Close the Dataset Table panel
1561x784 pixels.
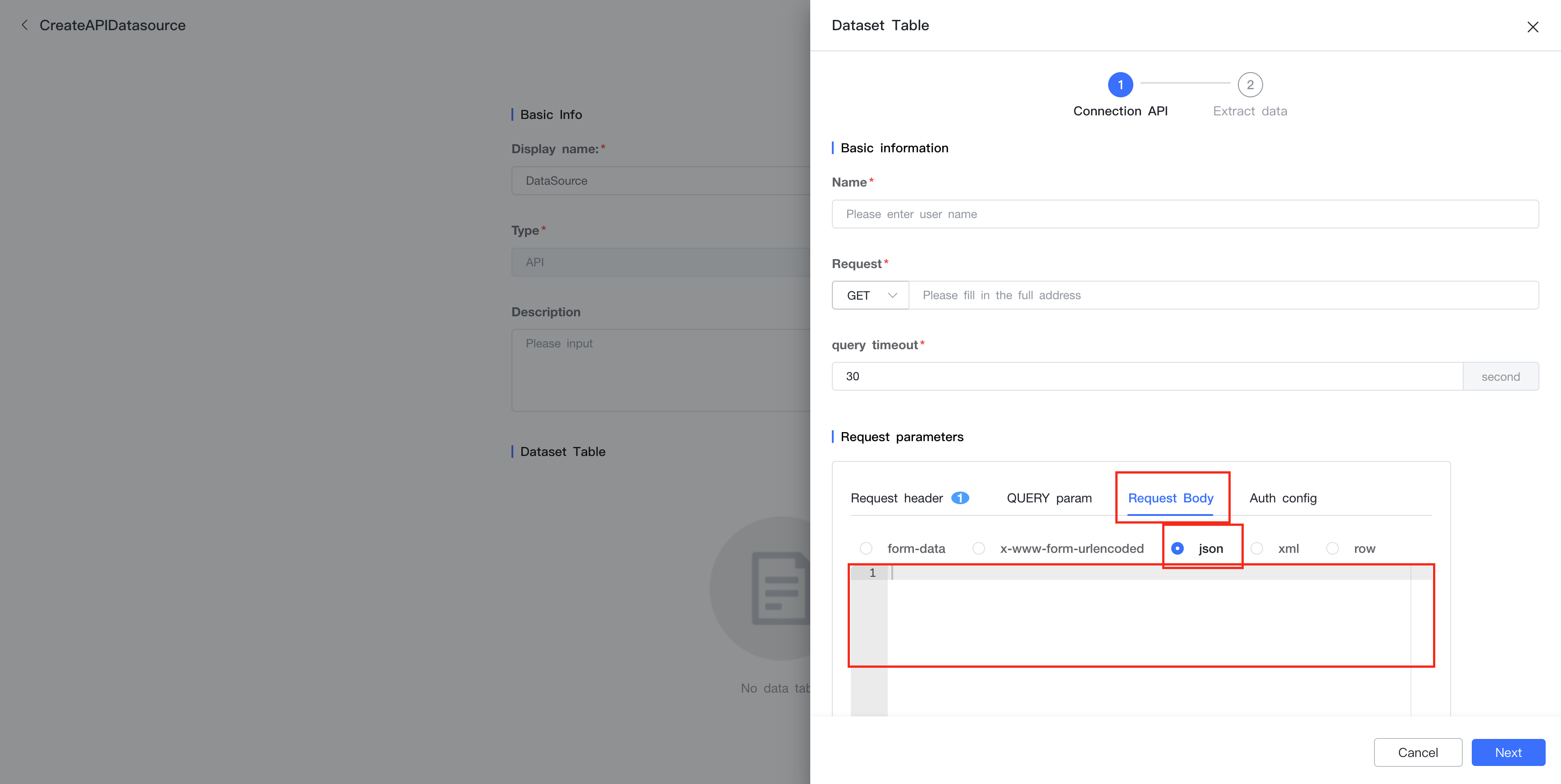coord(1533,27)
